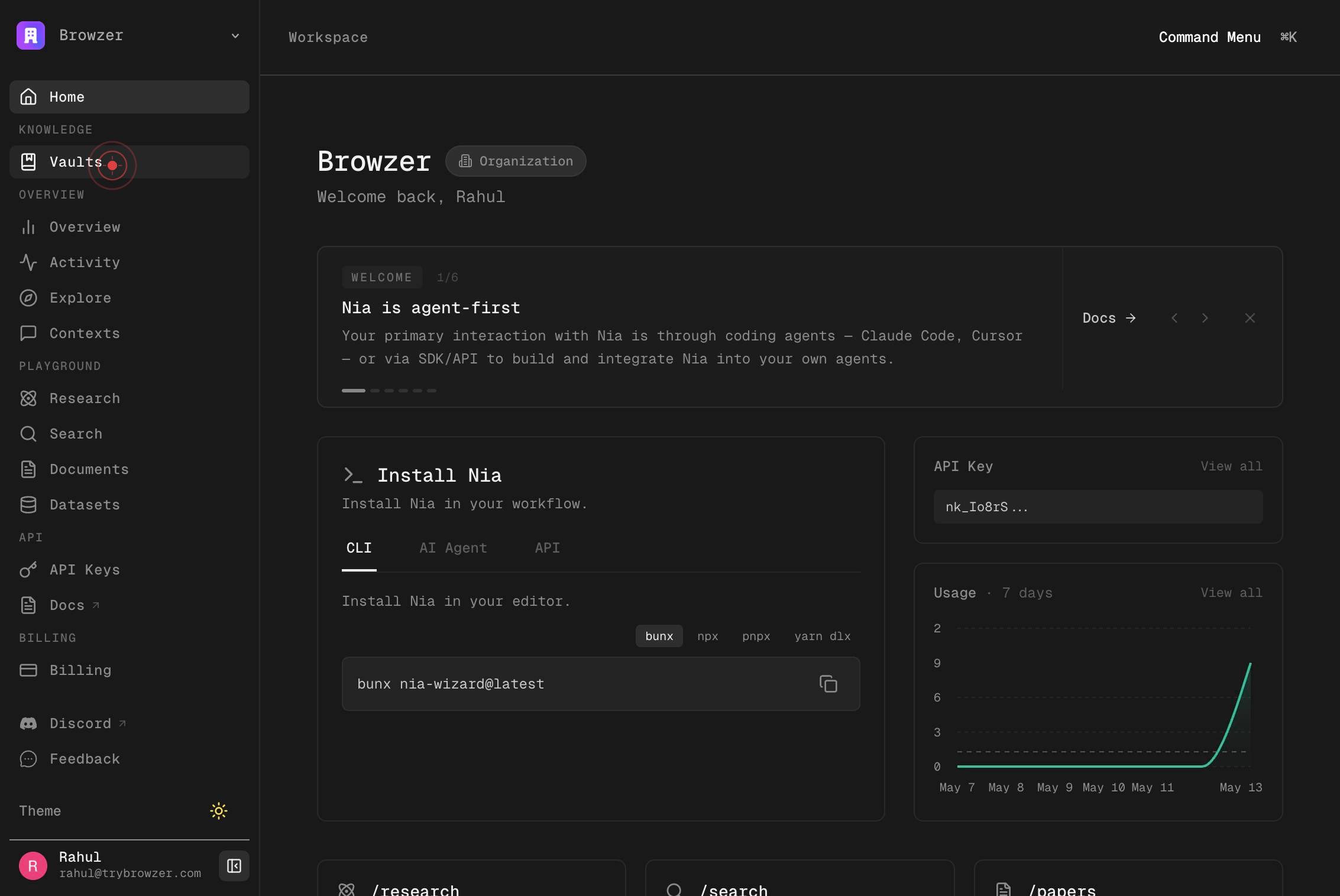Go to the previous welcome slide
1340x896 pixels.
coord(1174,318)
